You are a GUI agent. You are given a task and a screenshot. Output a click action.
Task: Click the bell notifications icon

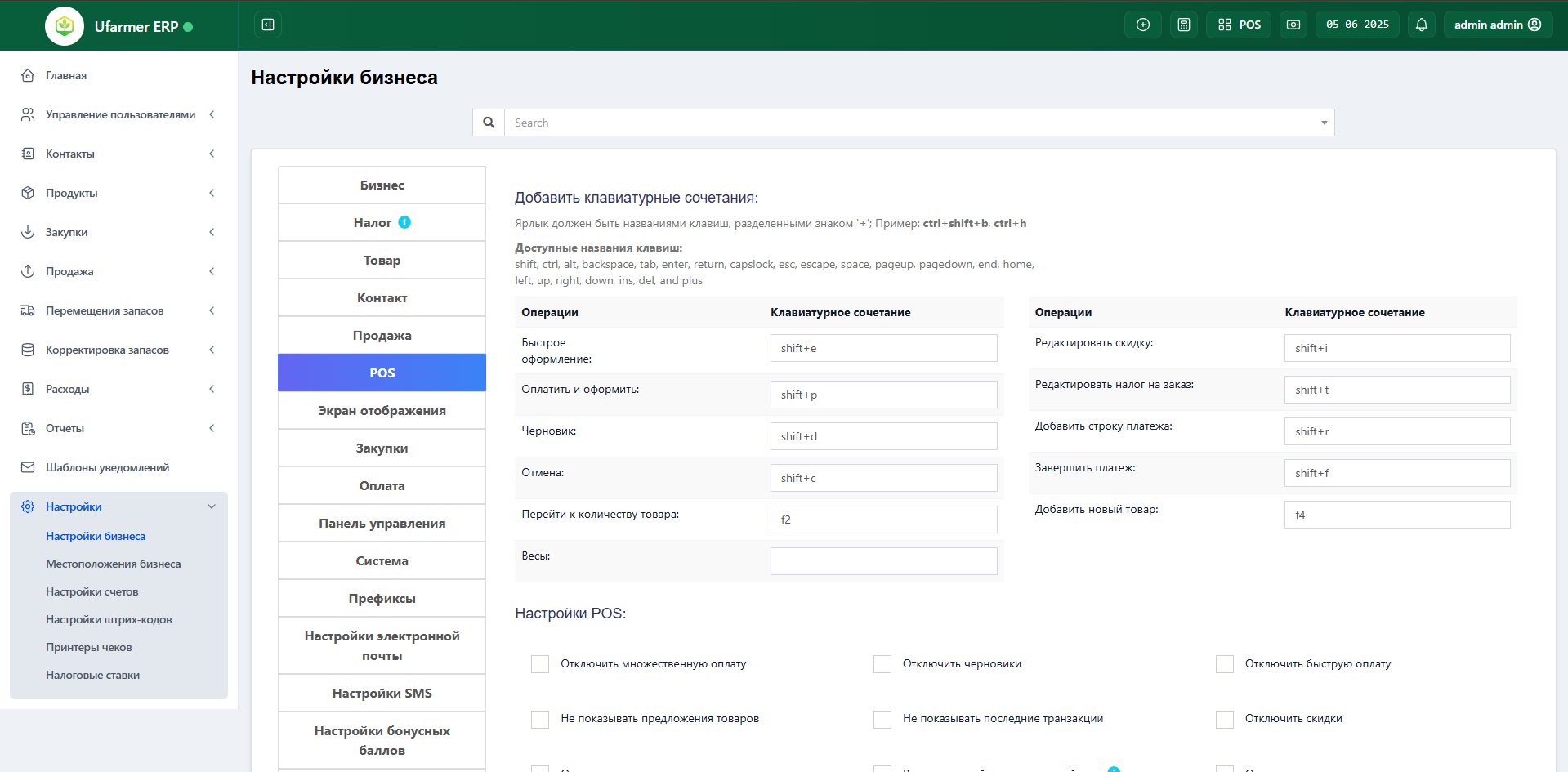1422,25
